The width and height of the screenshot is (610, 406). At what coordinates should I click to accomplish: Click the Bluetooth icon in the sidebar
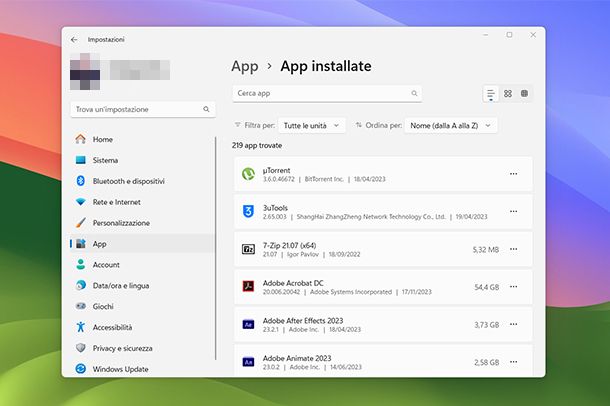81,181
